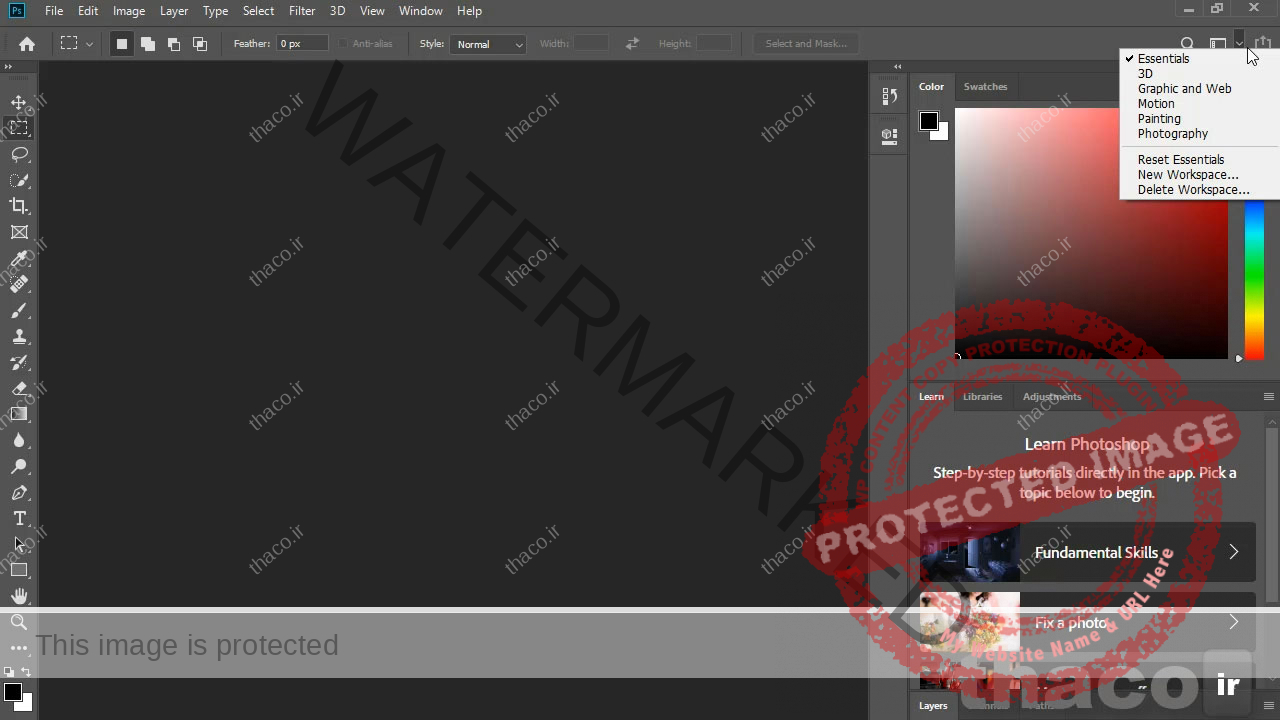The width and height of the screenshot is (1280, 720).
Task: Switch to the Adjustments tab
Action: click(1052, 397)
